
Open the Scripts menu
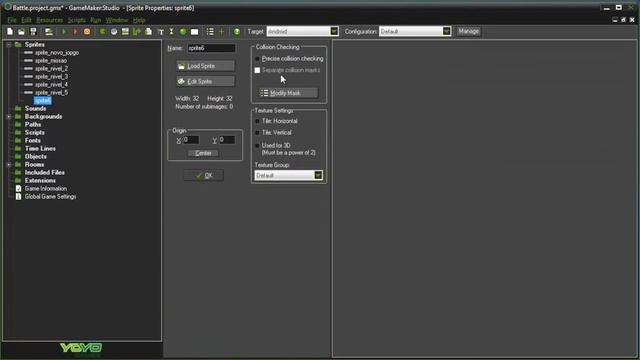[x=77, y=20]
